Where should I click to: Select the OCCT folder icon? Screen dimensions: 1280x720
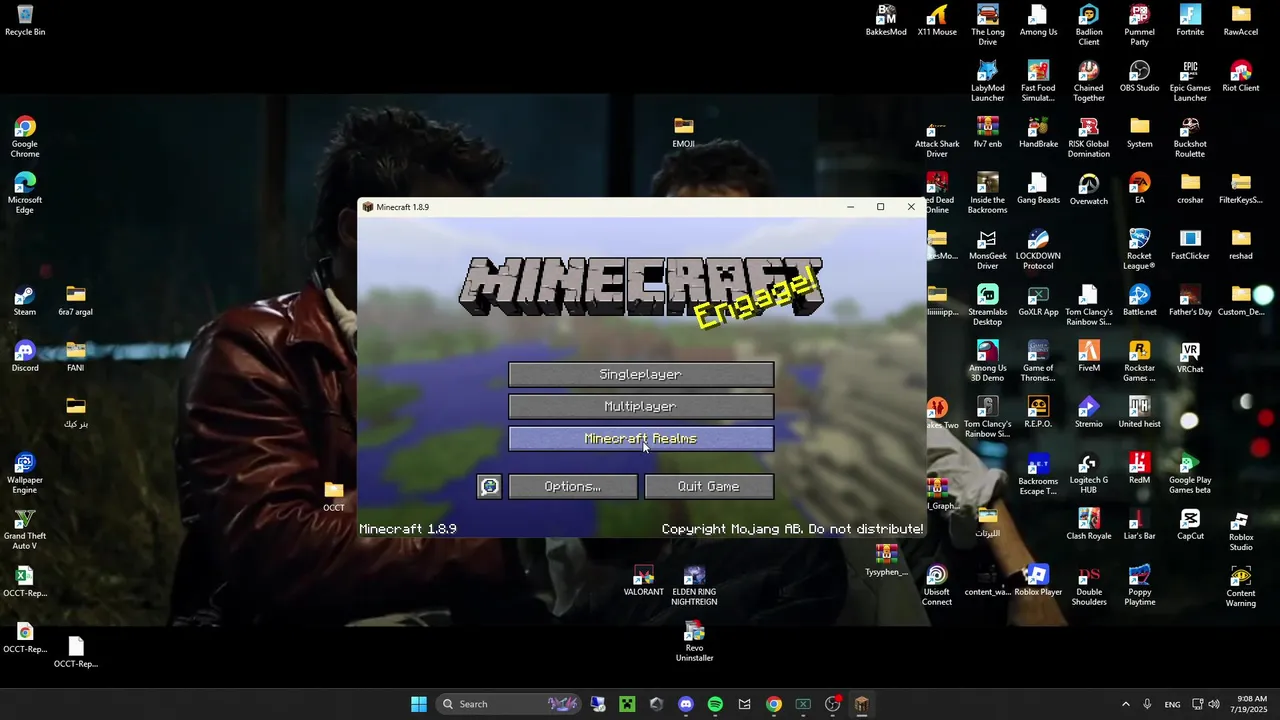tap(334, 496)
